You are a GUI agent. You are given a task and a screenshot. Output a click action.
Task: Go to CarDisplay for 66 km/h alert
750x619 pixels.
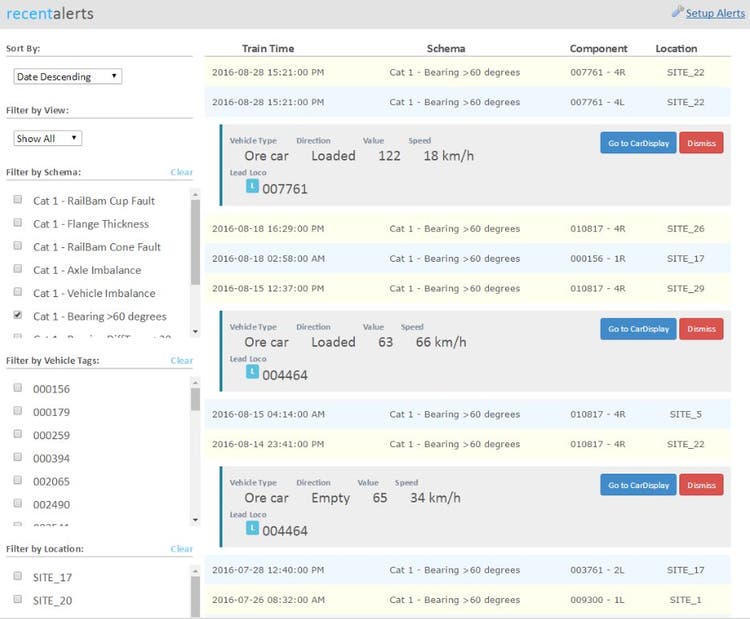(x=638, y=329)
